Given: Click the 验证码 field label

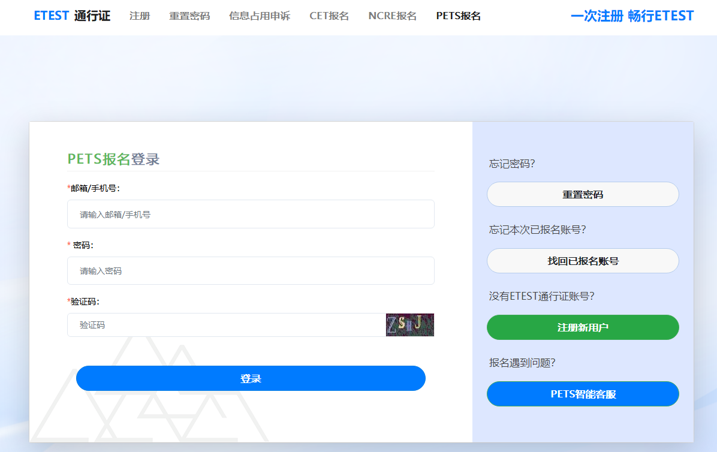Looking at the screenshot, I should [x=84, y=301].
